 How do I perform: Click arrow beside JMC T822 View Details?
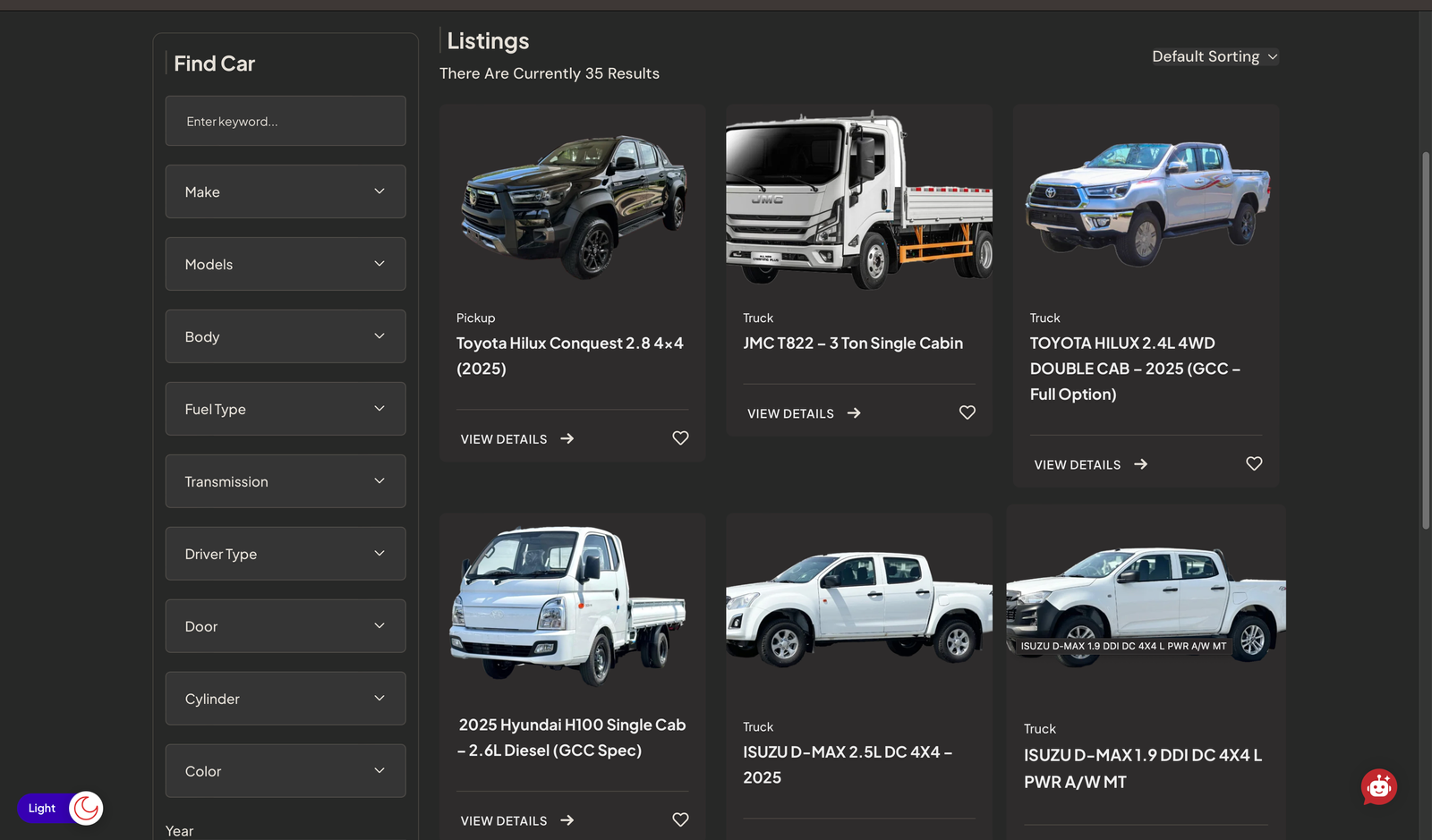tap(854, 413)
